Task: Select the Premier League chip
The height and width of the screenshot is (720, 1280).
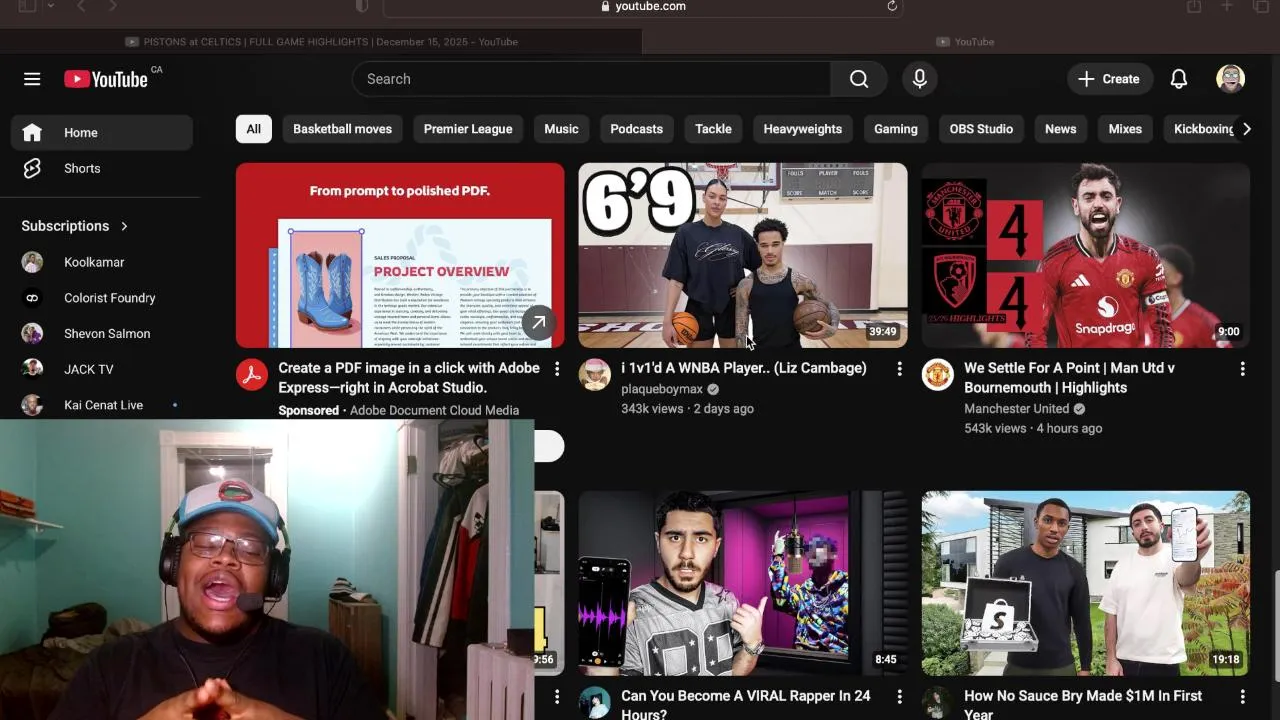Action: point(468,129)
